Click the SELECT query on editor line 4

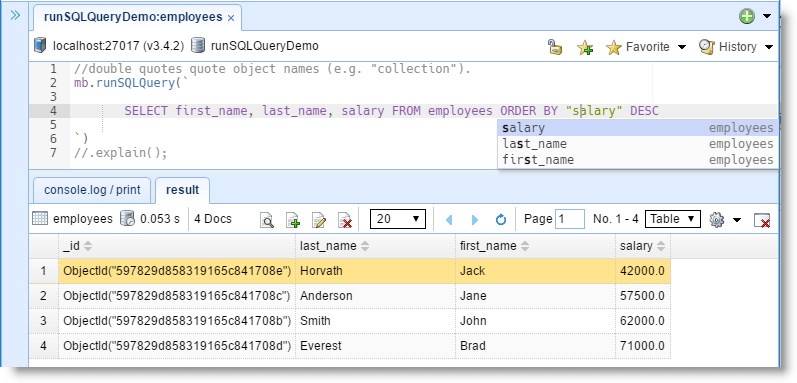click(391, 111)
